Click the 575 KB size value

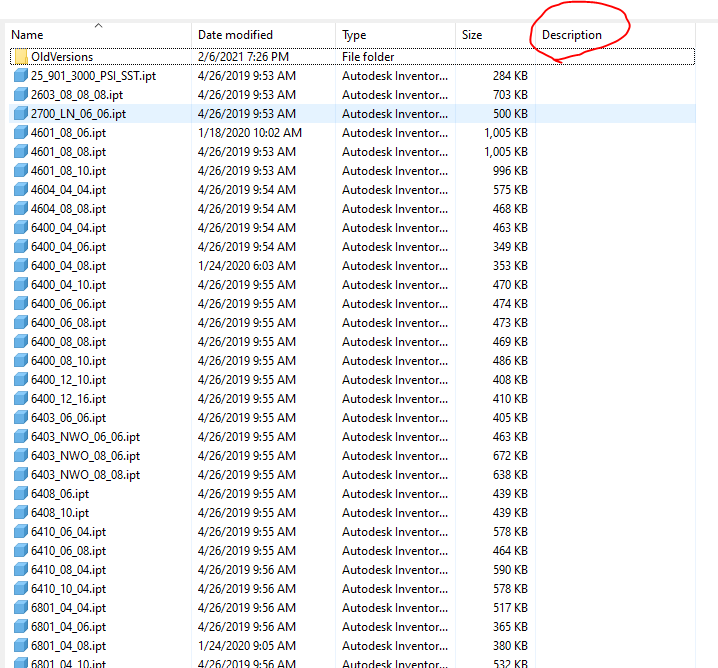[x=510, y=190]
